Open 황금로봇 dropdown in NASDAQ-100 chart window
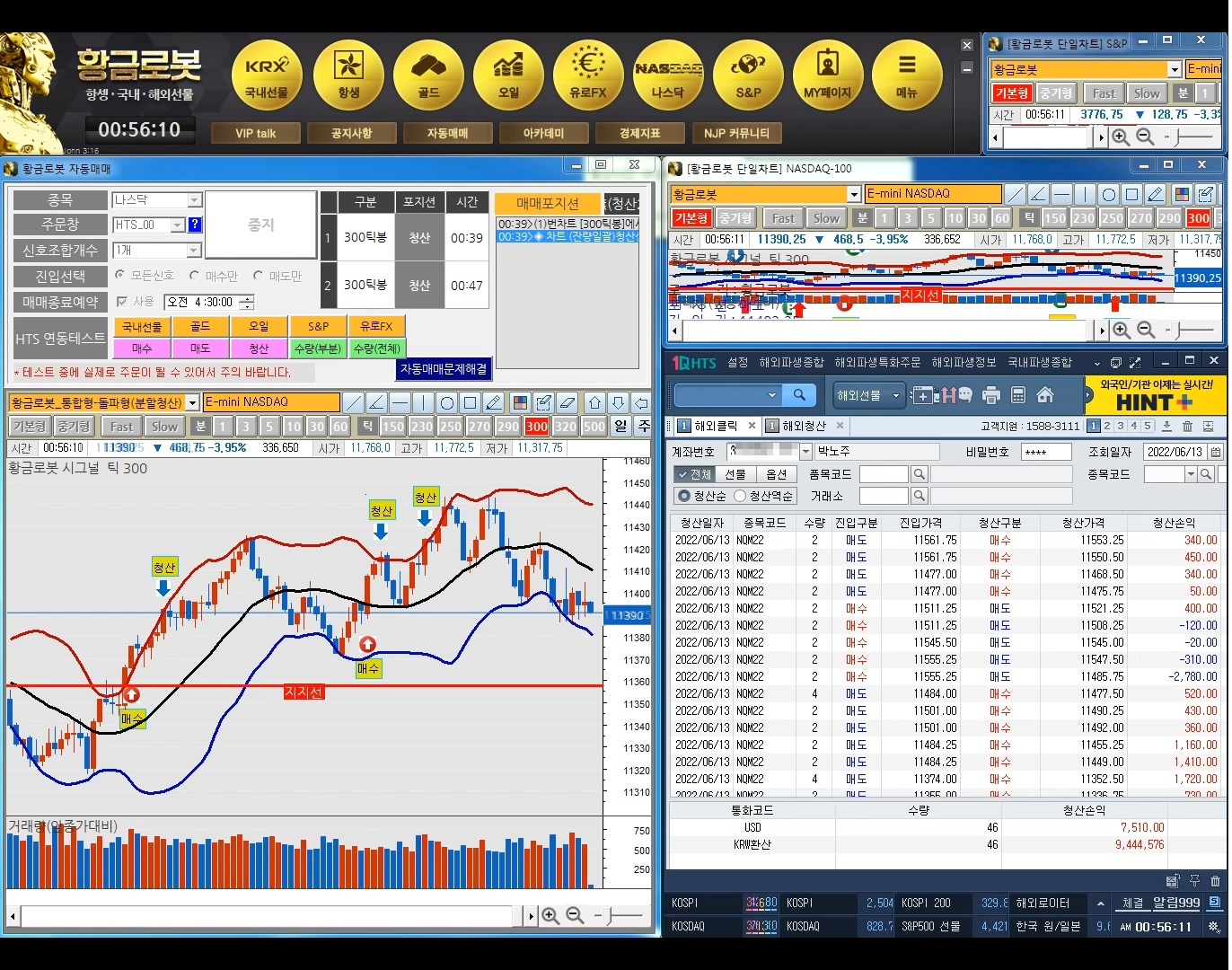Image resolution: width=1232 pixels, height=970 pixels. point(854,194)
